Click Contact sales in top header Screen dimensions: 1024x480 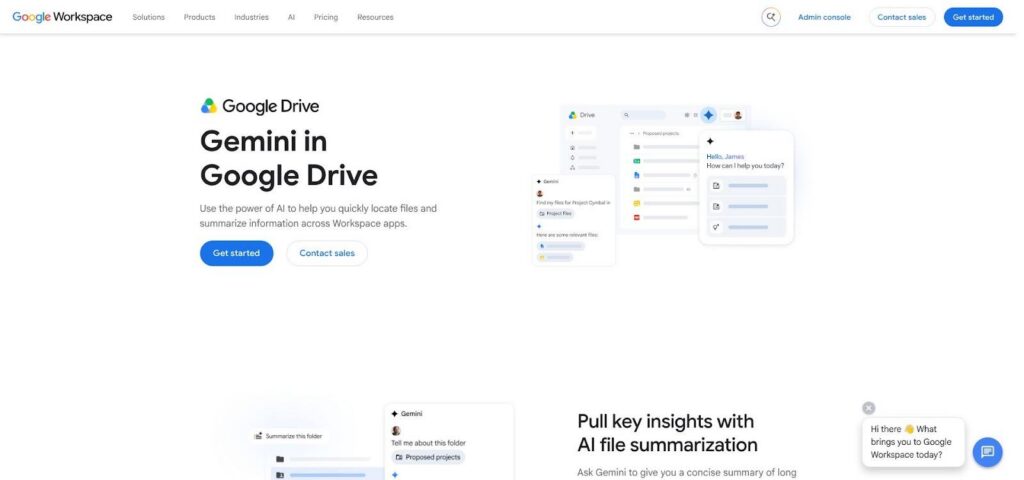[x=901, y=17]
